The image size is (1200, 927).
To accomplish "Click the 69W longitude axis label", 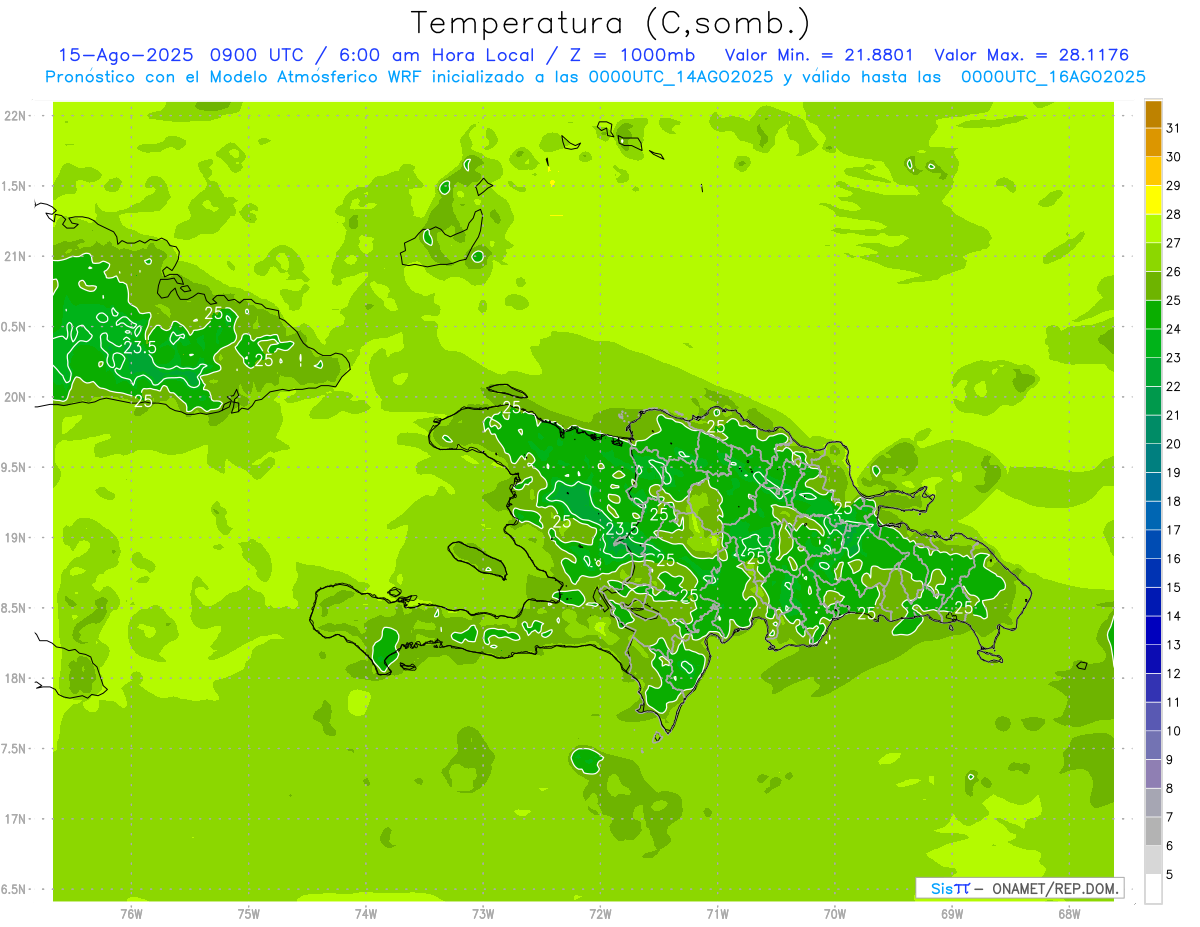I will (x=952, y=913).
